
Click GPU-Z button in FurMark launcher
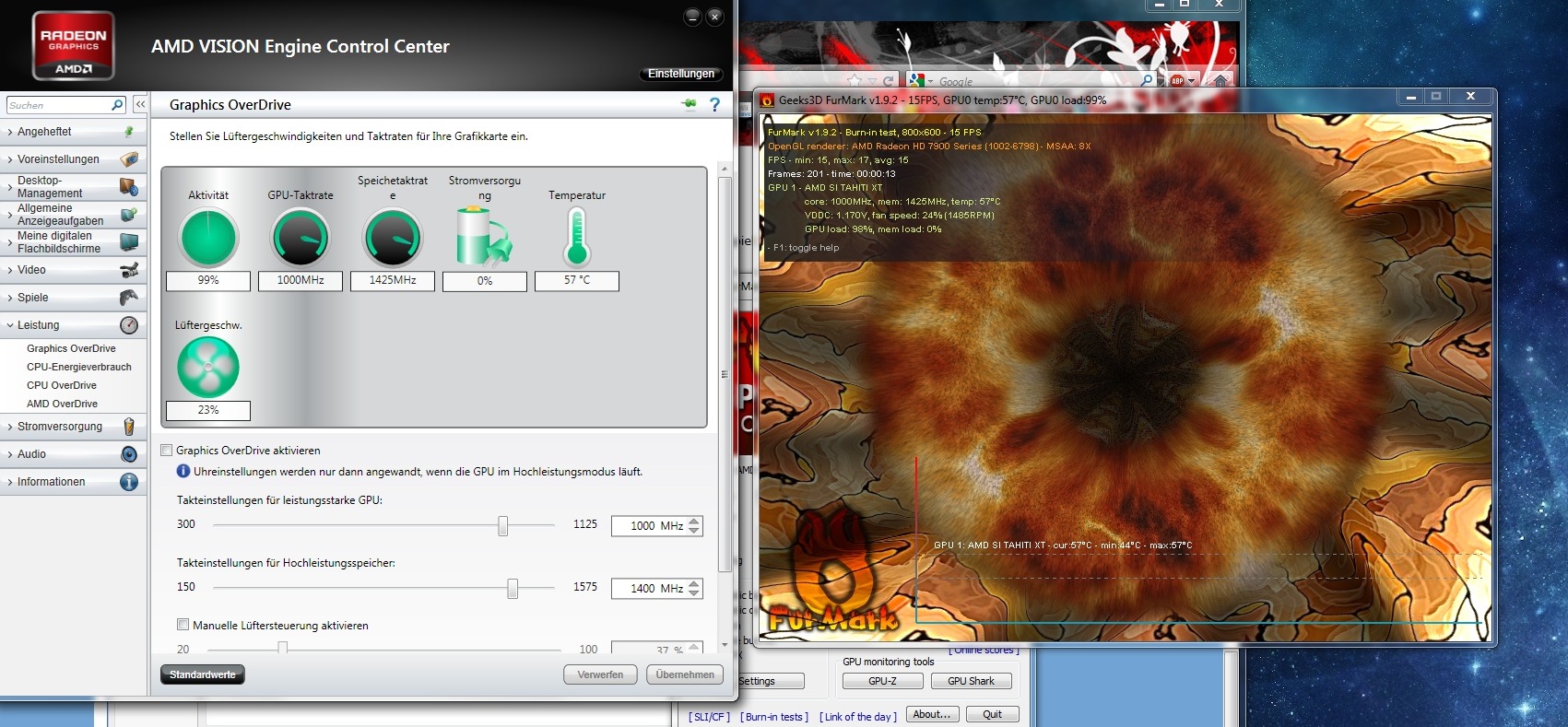(x=882, y=681)
